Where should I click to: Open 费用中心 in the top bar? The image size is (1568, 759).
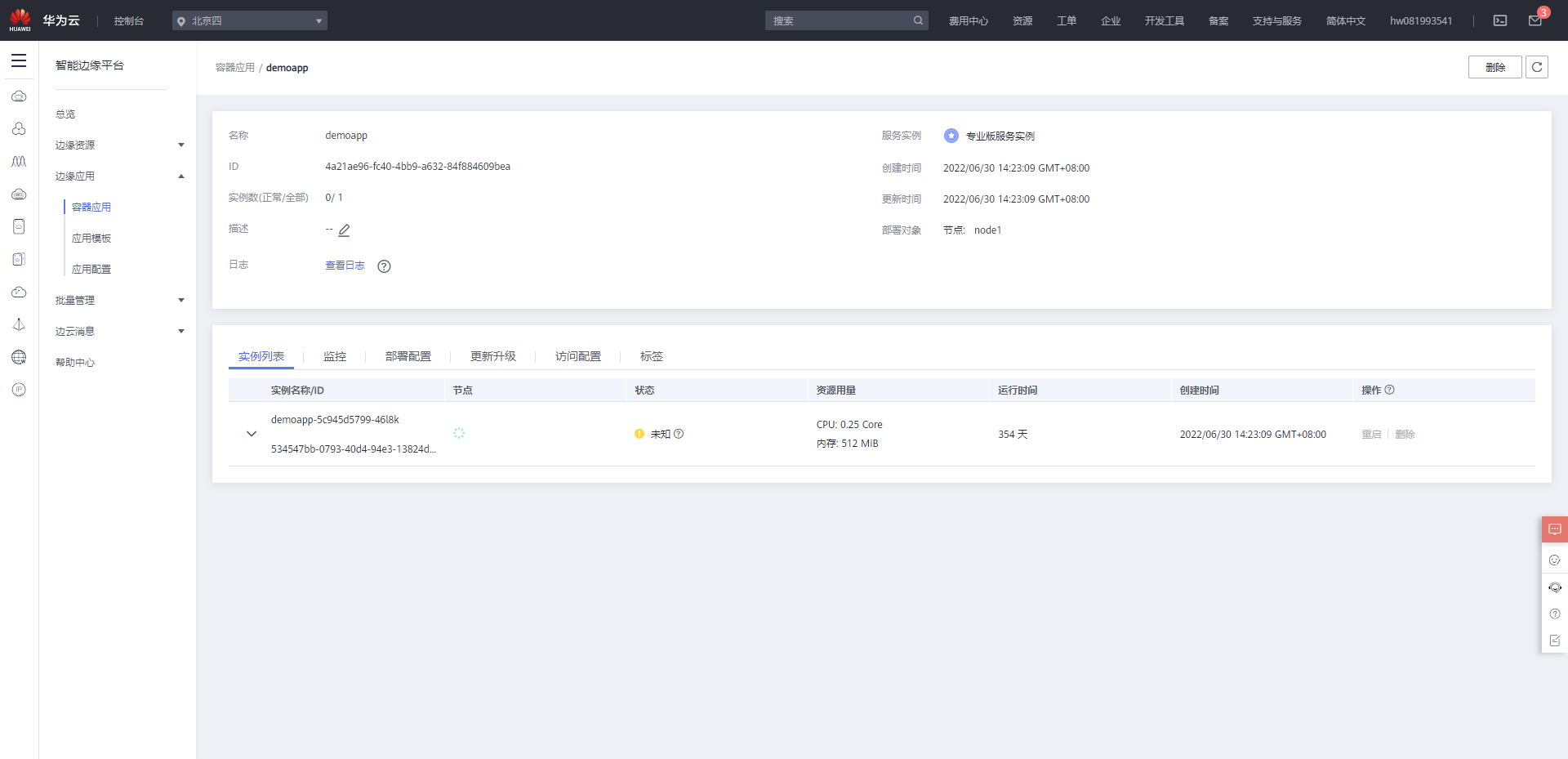pos(969,21)
